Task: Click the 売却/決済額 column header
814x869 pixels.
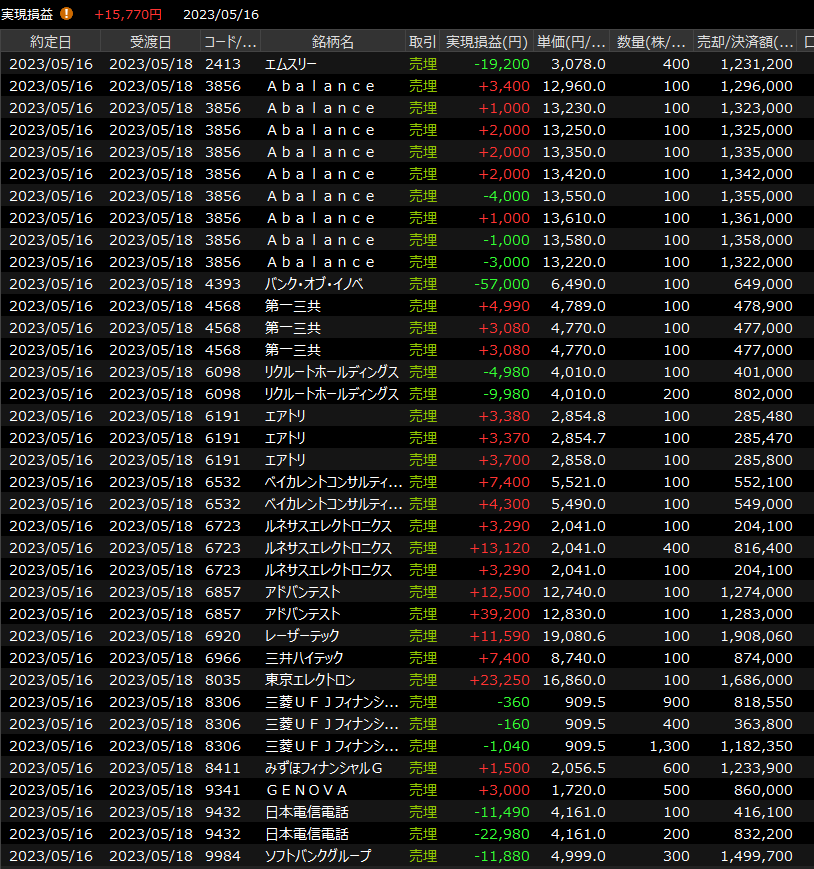Action: pos(746,42)
